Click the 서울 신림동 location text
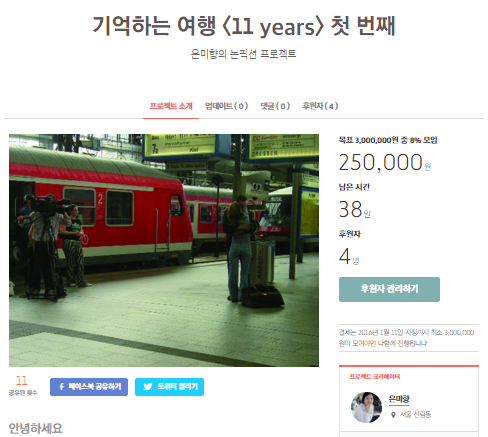This screenshot has height=437, width=488. coord(415,415)
